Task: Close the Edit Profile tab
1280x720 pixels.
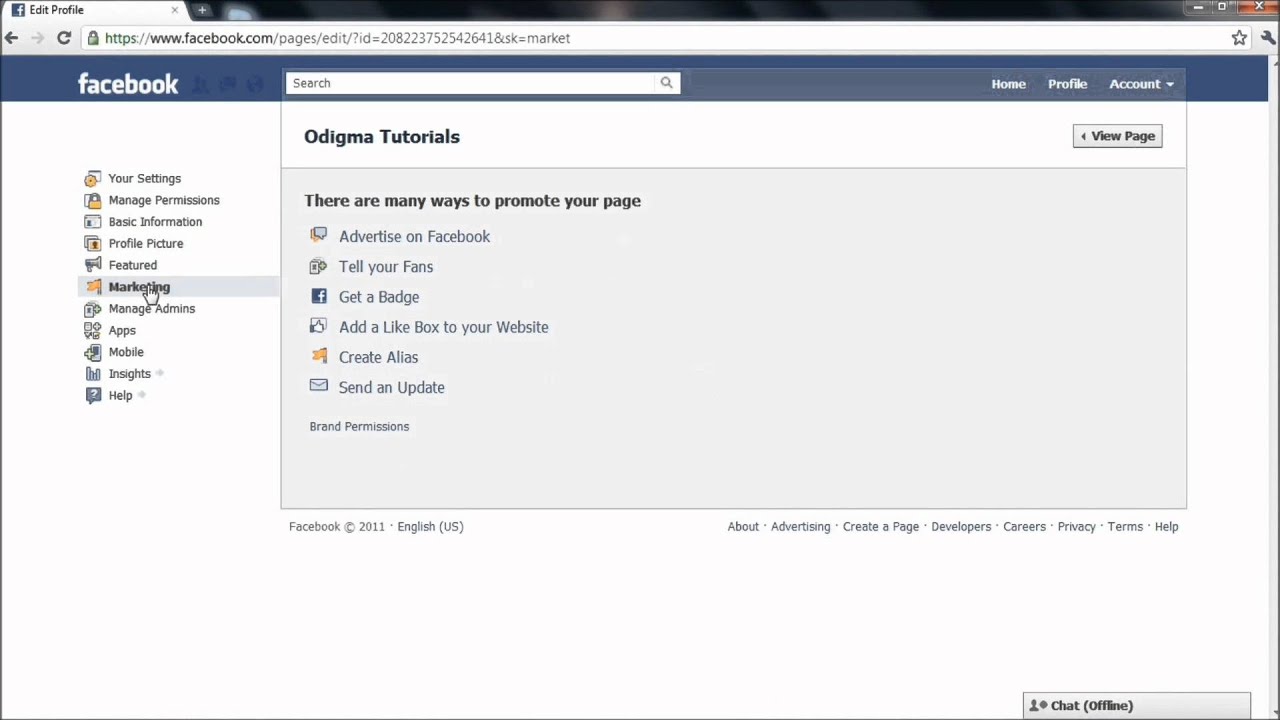Action: (x=175, y=10)
